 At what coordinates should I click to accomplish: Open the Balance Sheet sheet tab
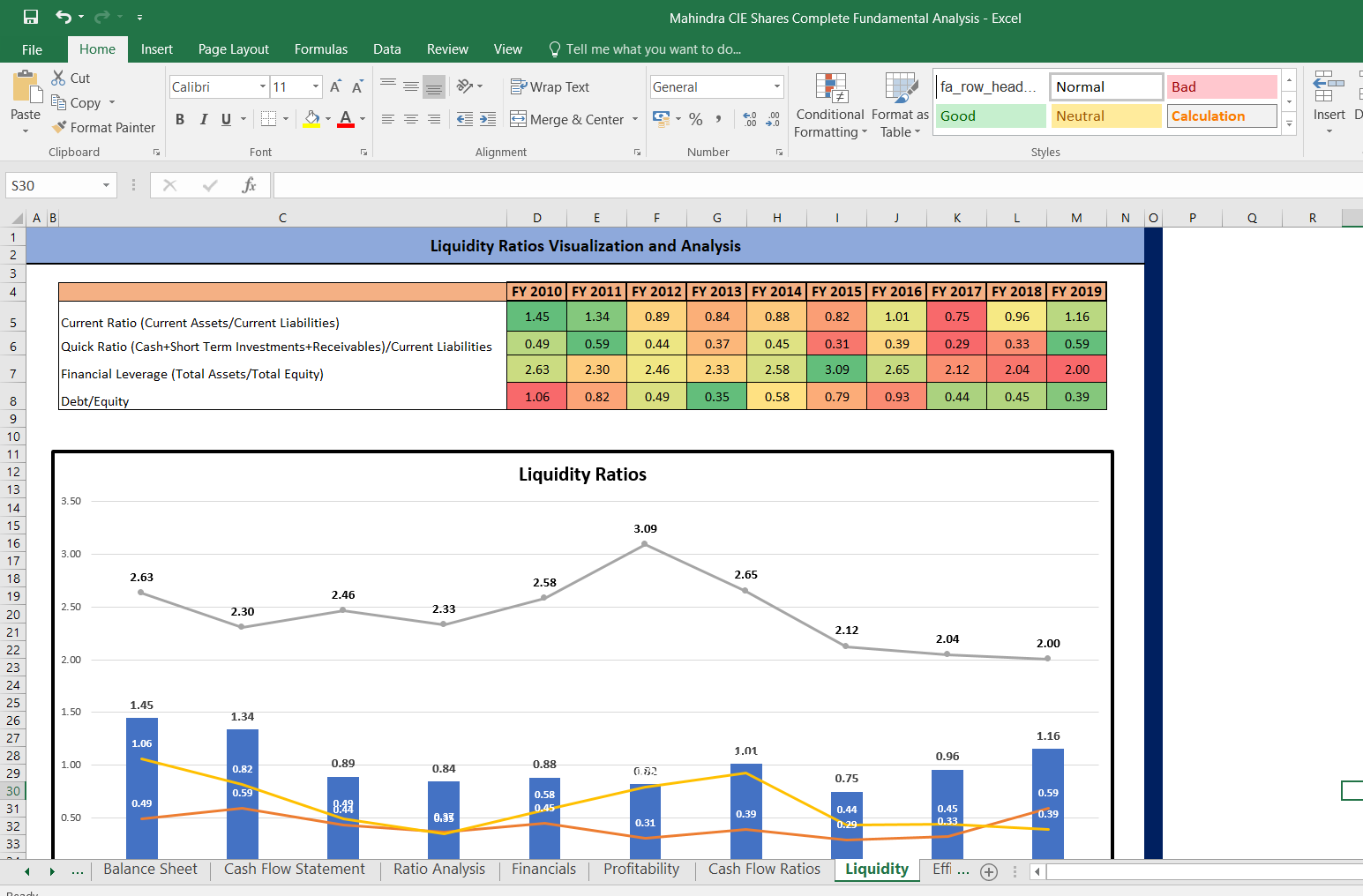[x=150, y=869]
